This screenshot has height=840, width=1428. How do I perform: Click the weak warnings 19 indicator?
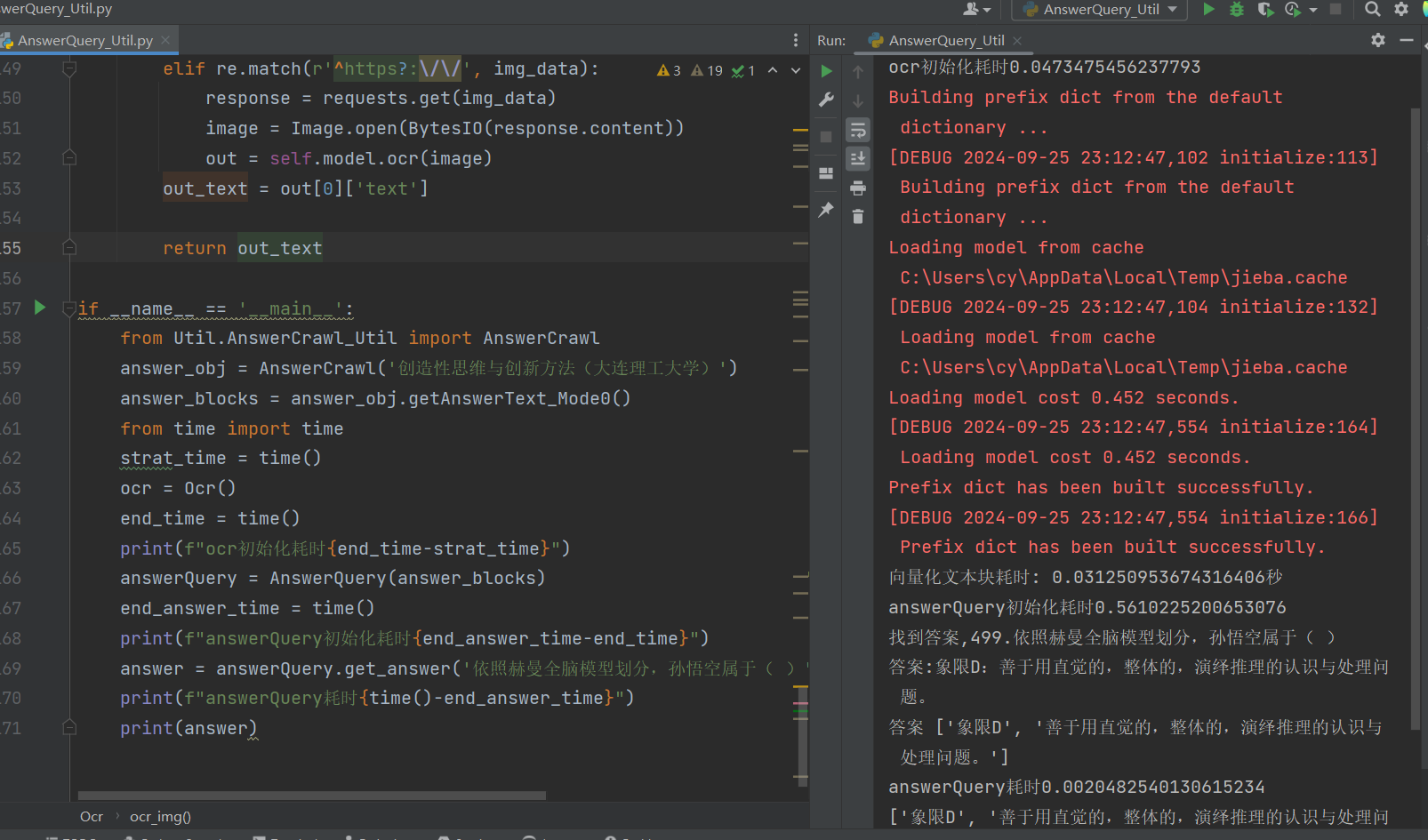[707, 70]
